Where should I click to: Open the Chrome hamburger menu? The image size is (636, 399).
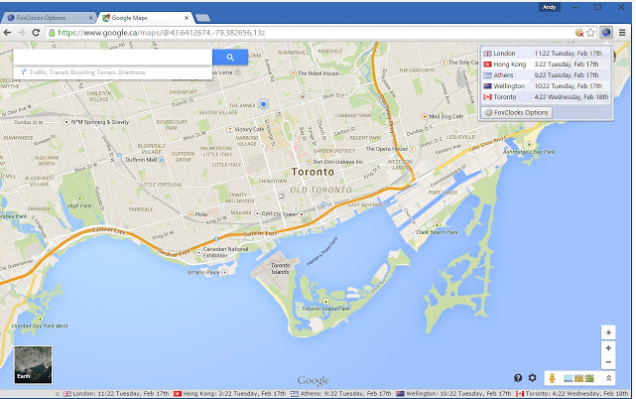(x=622, y=32)
